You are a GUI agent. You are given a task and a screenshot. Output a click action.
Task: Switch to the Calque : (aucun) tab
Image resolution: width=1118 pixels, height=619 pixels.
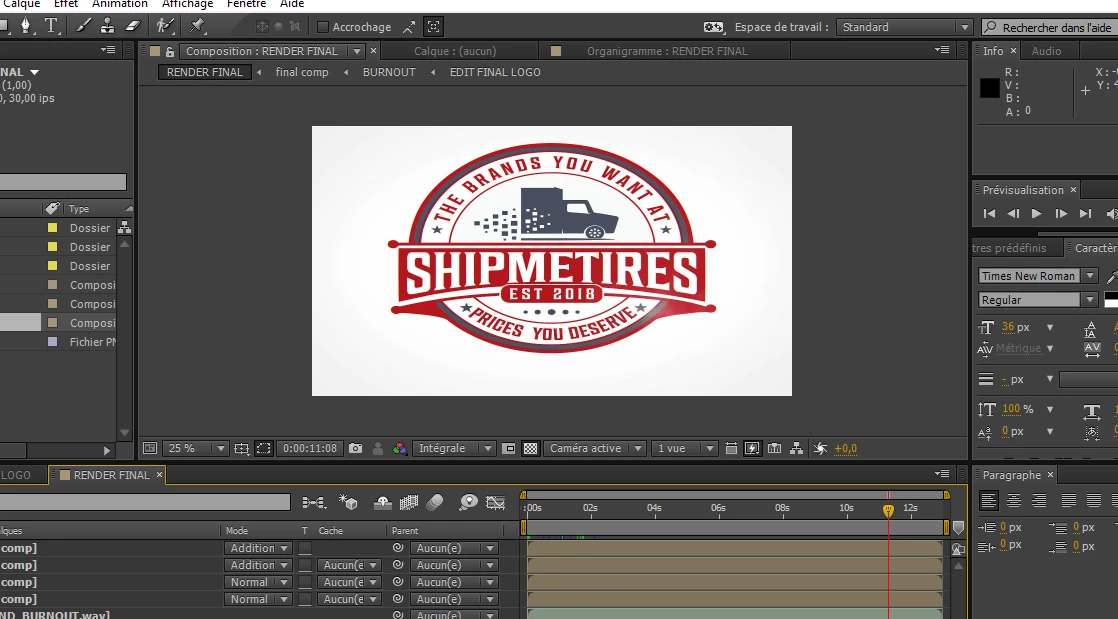click(455, 51)
